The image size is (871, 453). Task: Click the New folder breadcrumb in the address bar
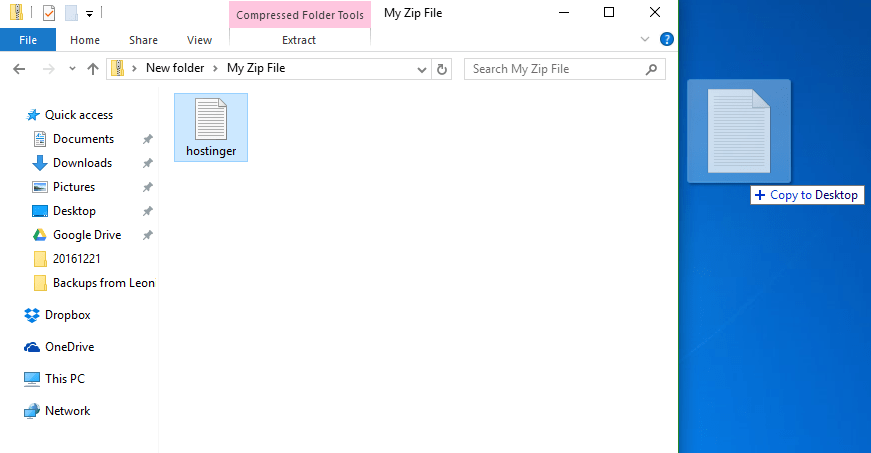(x=174, y=69)
